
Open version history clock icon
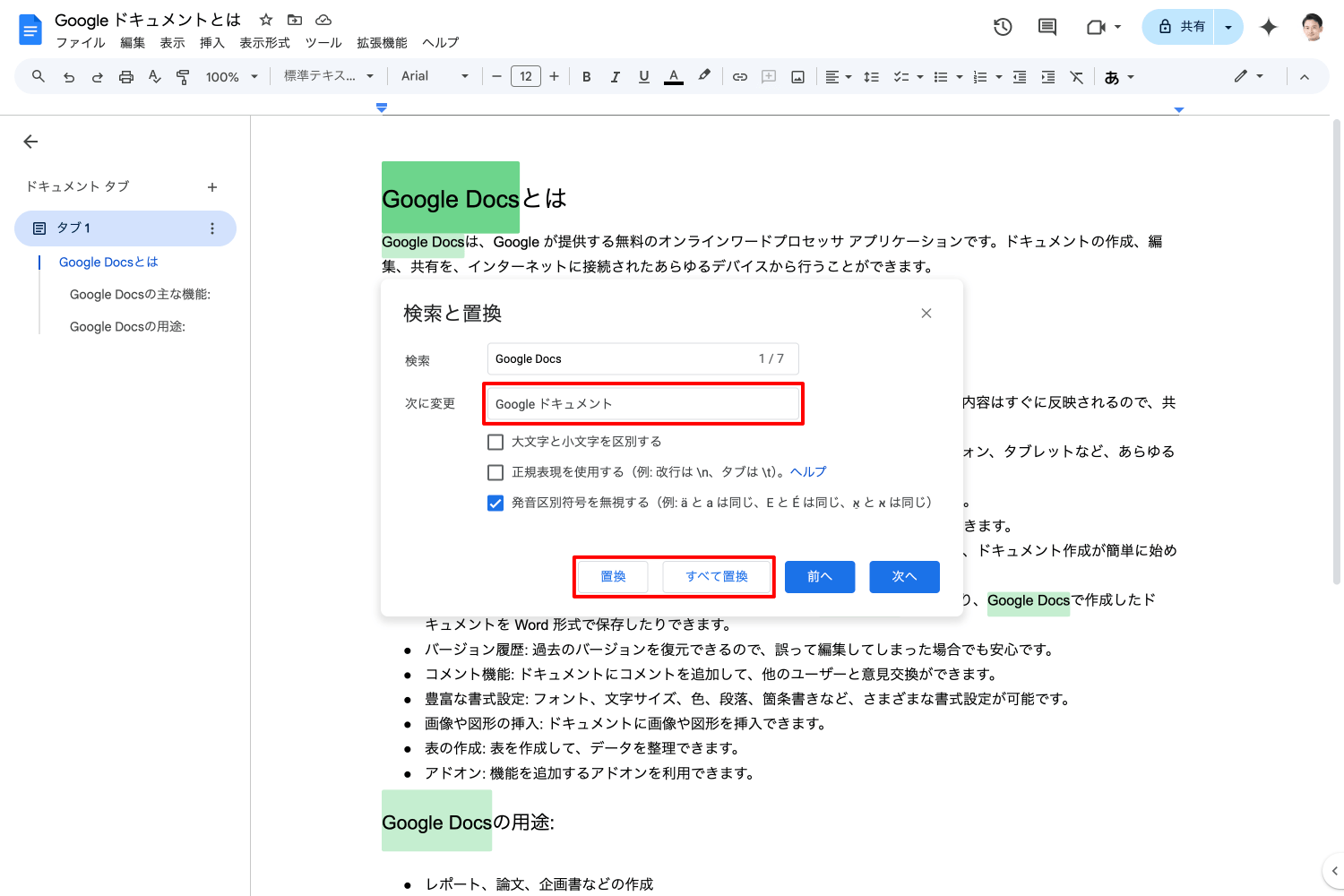click(x=1003, y=27)
